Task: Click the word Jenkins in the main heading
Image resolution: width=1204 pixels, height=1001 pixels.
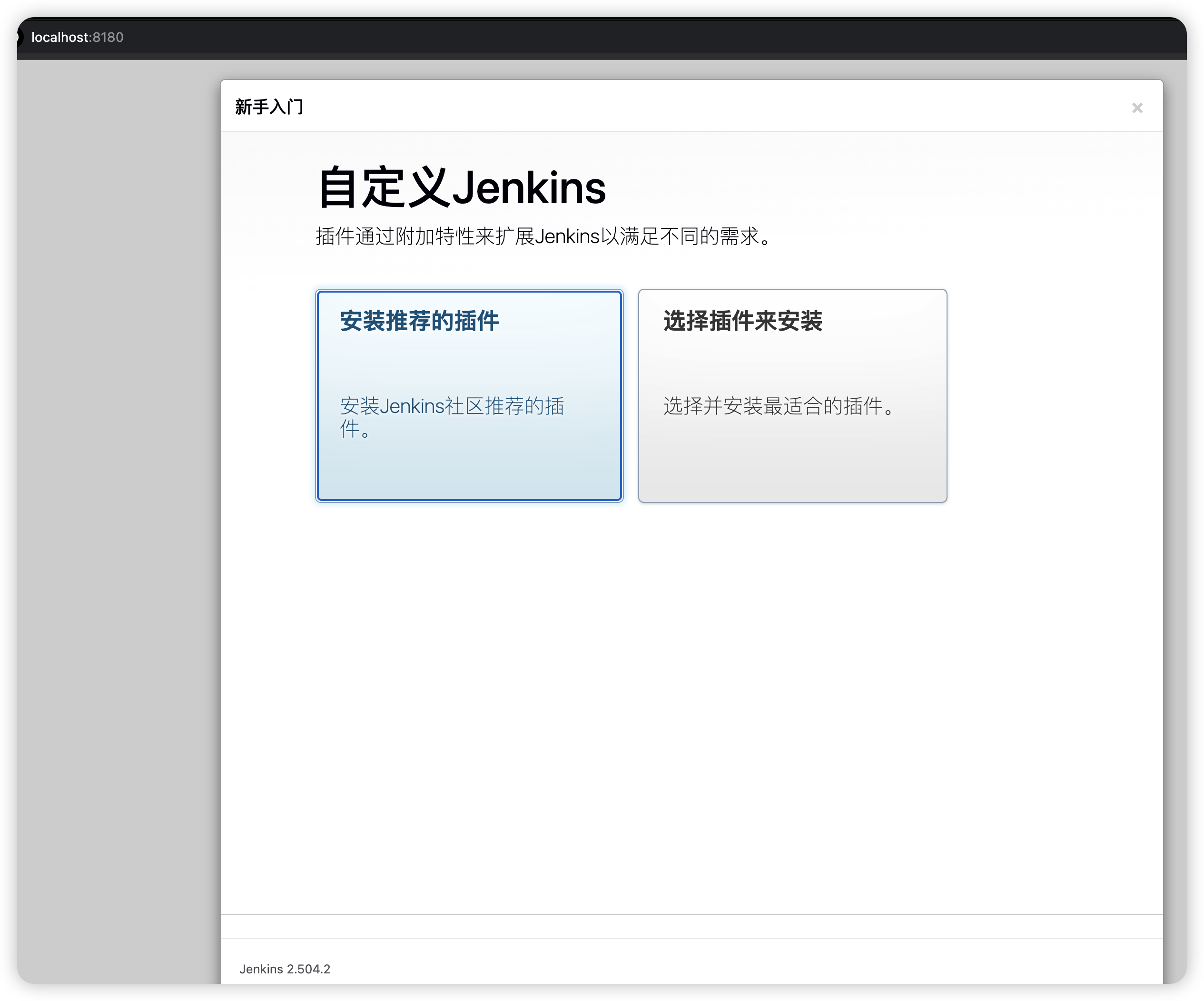Action: (x=529, y=188)
